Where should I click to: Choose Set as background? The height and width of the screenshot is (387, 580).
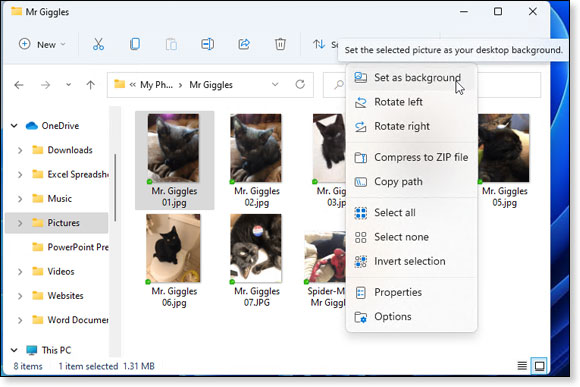(412, 78)
